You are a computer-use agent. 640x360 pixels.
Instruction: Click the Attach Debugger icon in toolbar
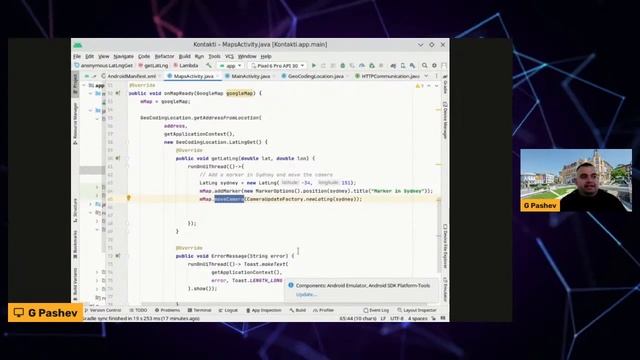pos(371,65)
